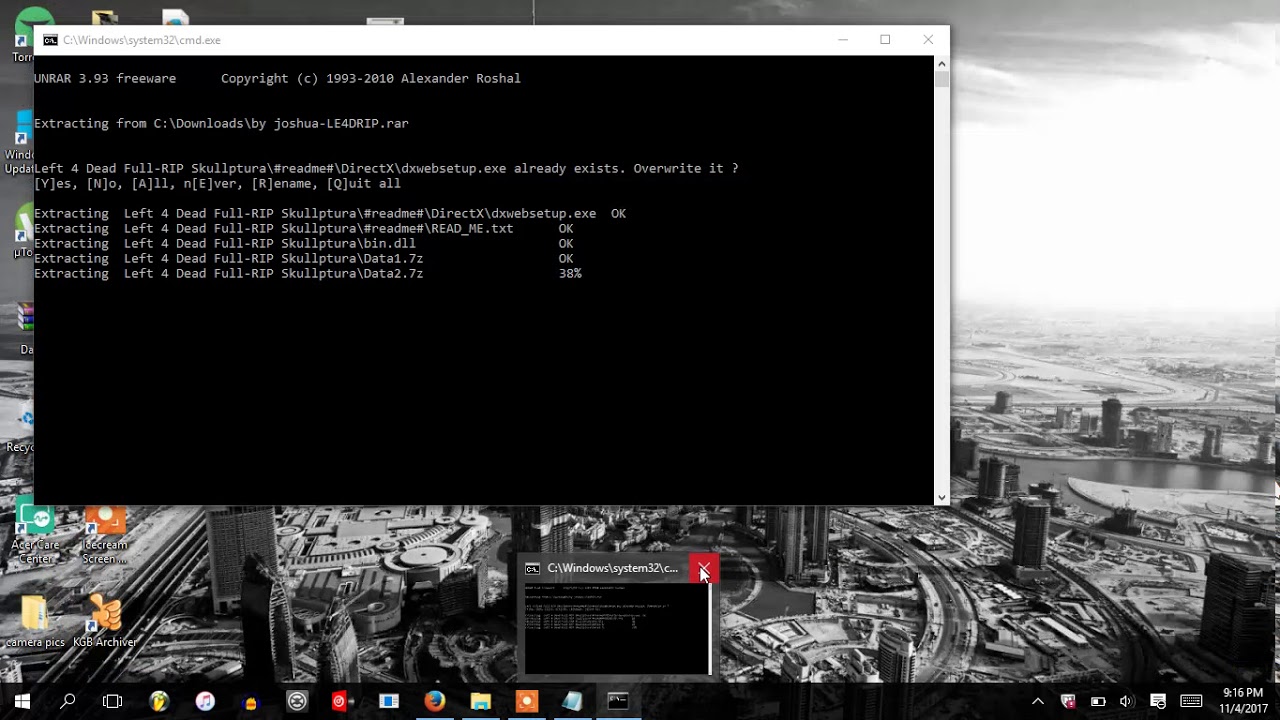Open File Explorer from the taskbar
The width and height of the screenshot is (1280, 720).
480,701
